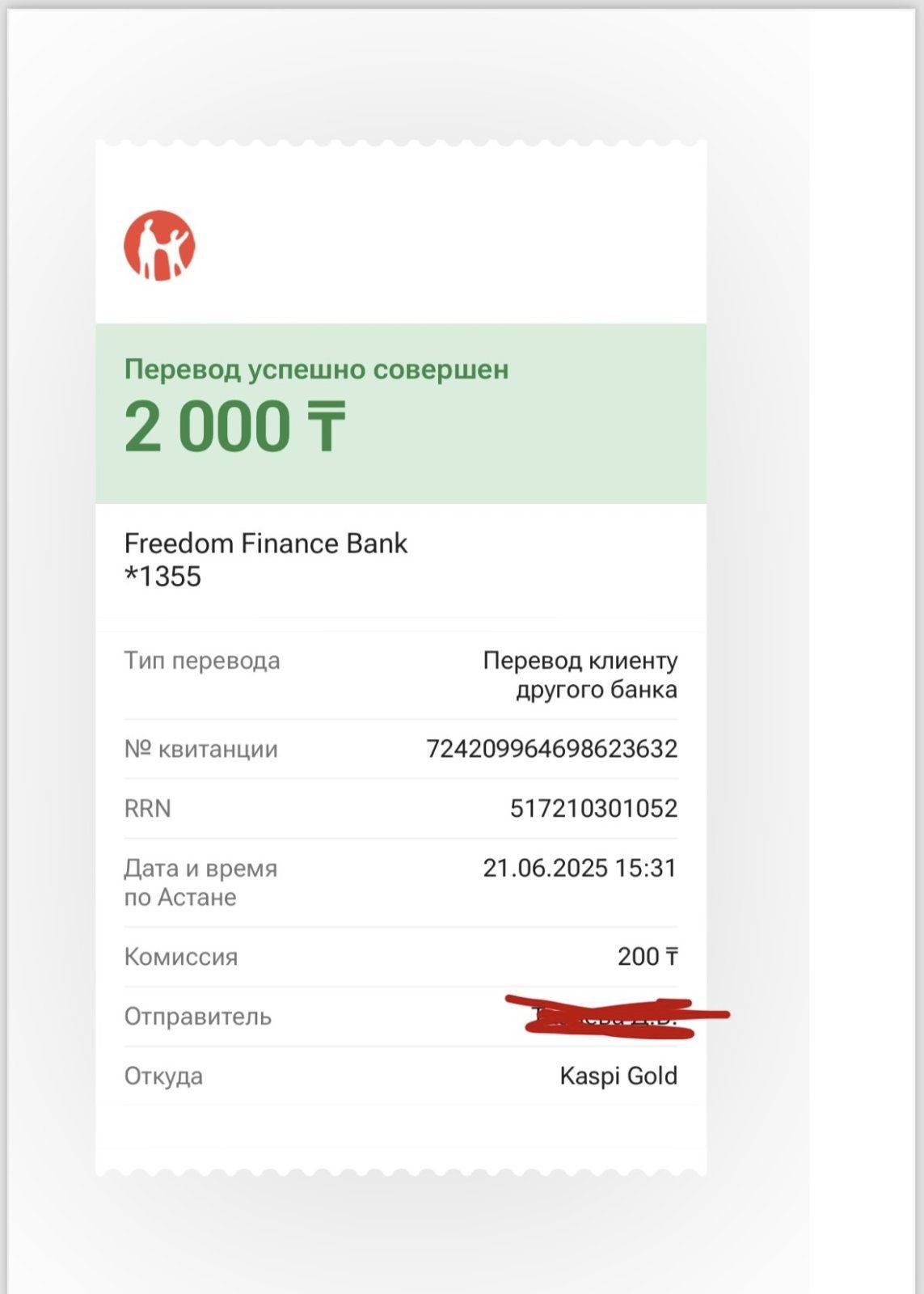Click the red-scribbled sender name
The width and height of the screenshot is (924, 1294).
611,1017
